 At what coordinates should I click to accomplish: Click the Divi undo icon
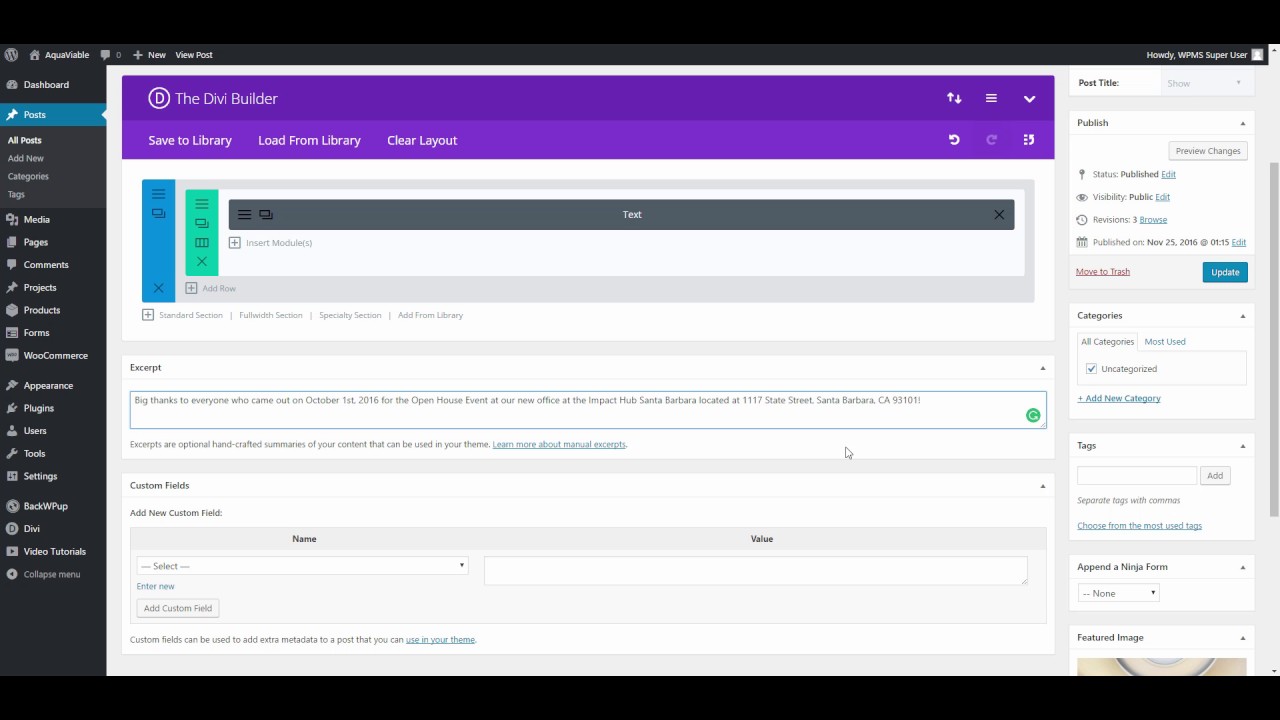pos(954,140)
